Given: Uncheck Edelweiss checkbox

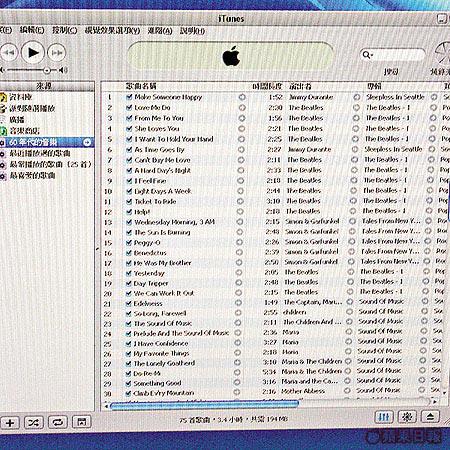Looking at the screenshot, I should 128,303.
